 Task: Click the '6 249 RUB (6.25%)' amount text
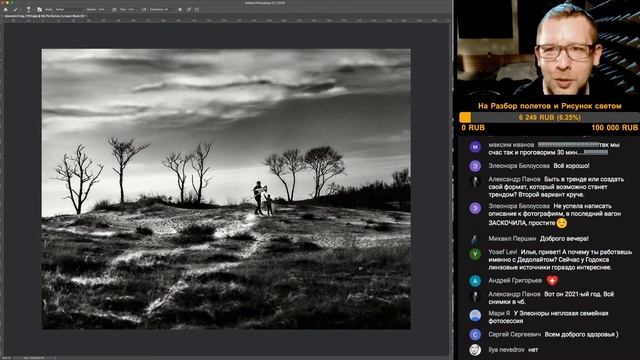pos(549,118)
